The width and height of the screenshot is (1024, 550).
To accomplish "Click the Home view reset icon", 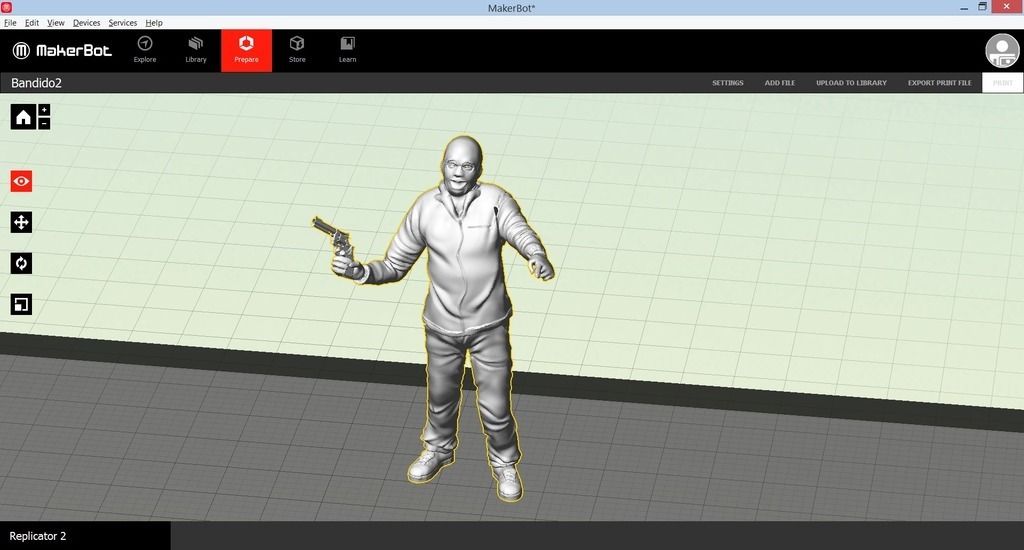I will [x=23, y=117].
